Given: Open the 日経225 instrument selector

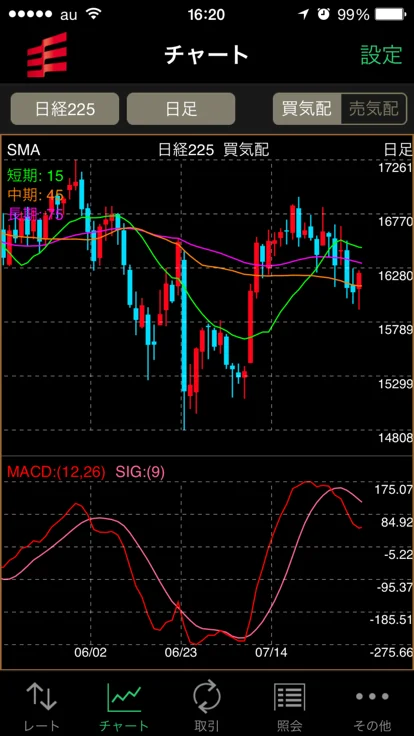Looking at the screenshot, I should [x=65, y=109].
